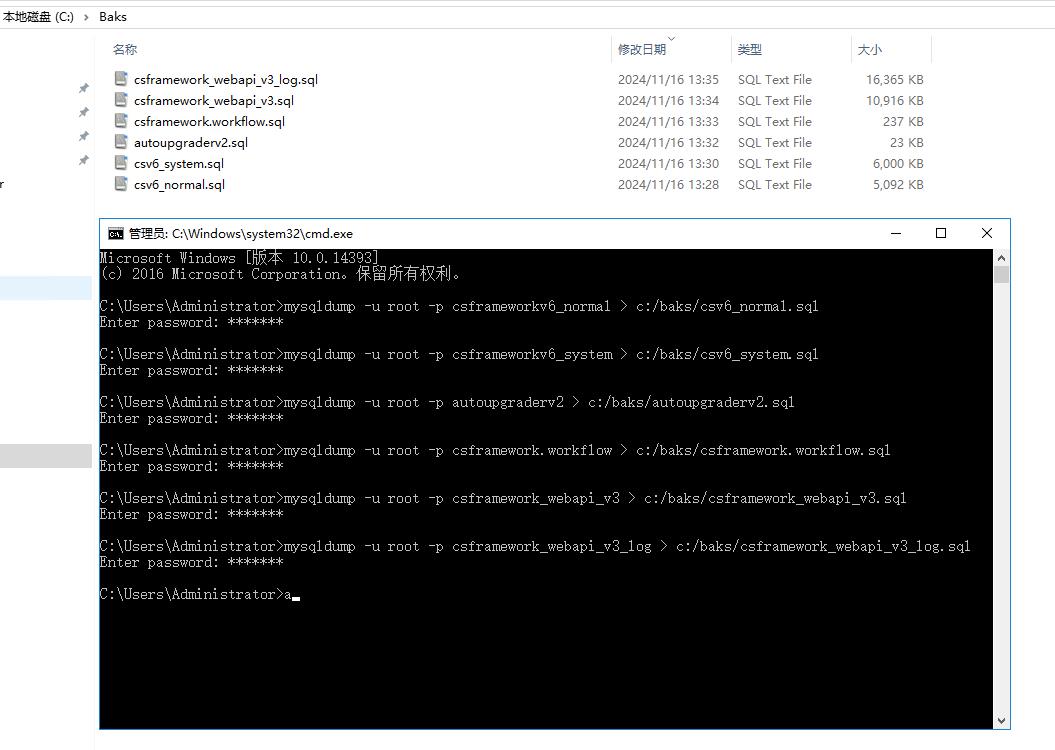Click the command prompt input line to focus
1055x750 pixels.
291,593
